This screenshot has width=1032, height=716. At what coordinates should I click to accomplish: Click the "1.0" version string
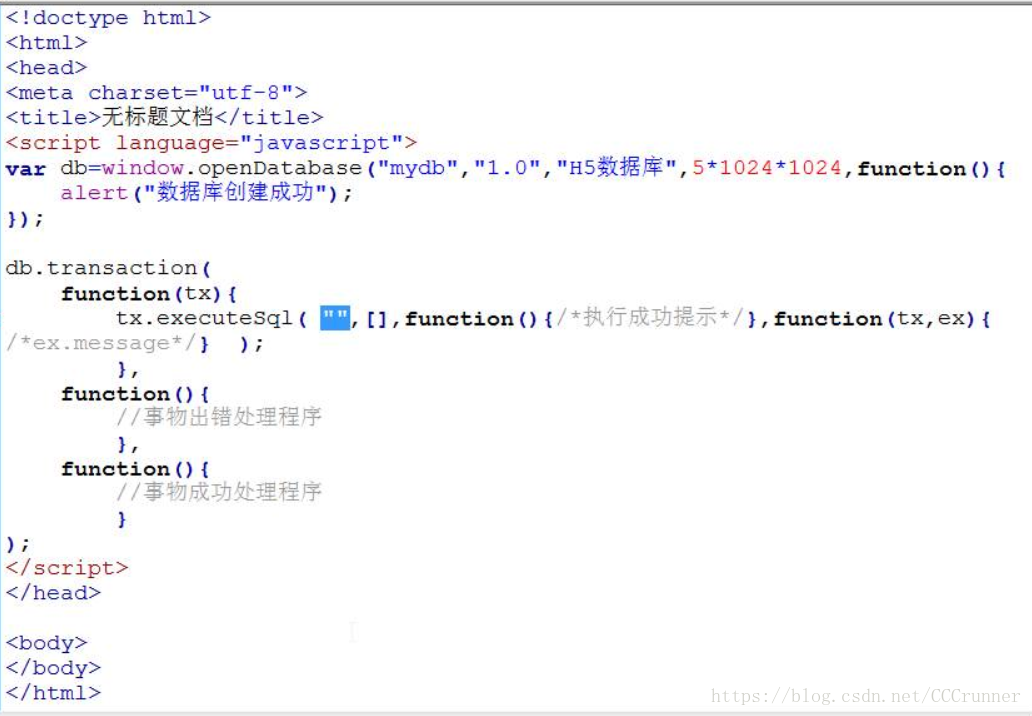point(507,168)
